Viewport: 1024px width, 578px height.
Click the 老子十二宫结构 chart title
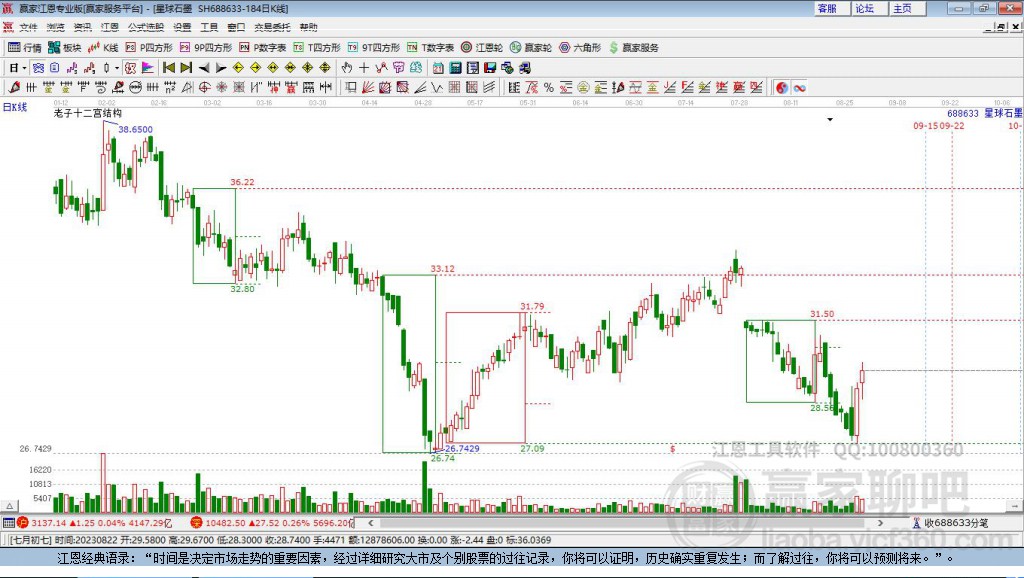coord(88,114)
